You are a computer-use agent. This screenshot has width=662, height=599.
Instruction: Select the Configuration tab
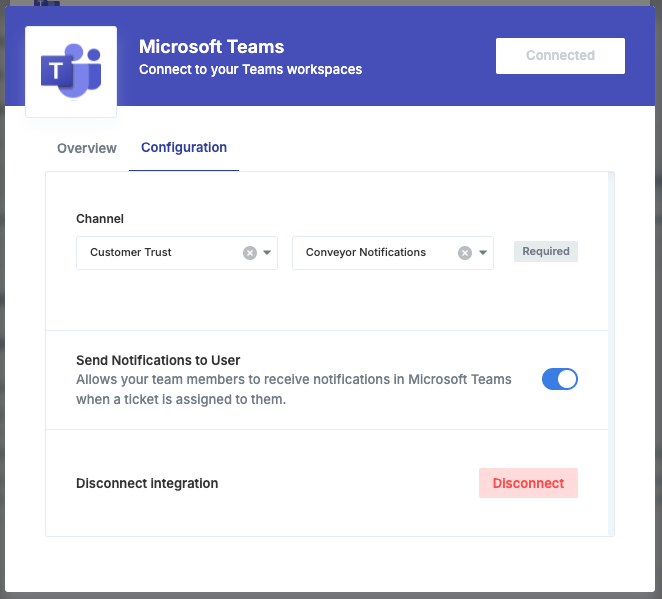click(184, 147)
